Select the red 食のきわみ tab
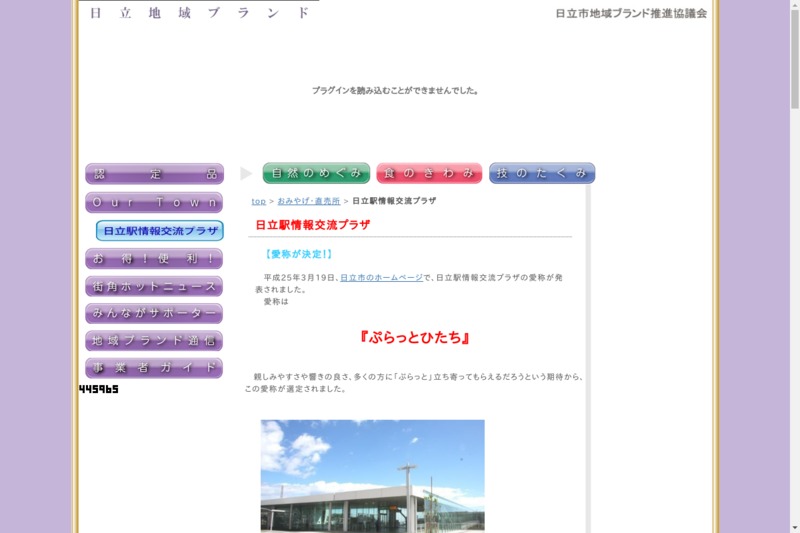 tap(429, 173)
